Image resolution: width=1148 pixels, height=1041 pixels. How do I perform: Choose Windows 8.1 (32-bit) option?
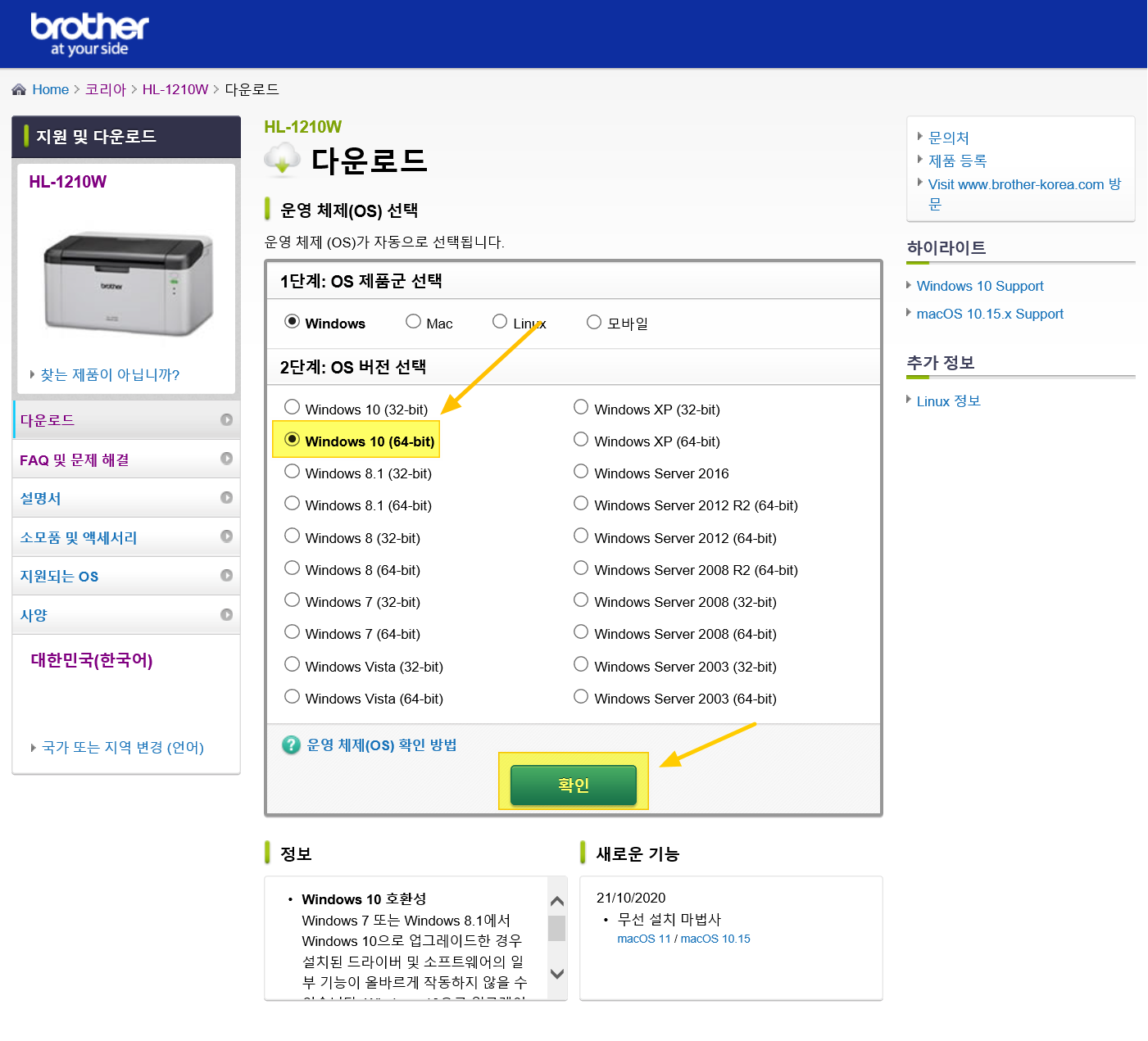[x=292, y=471]
